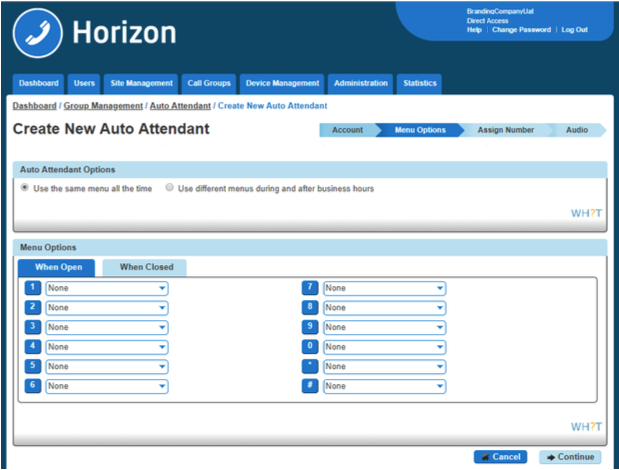
Task: Click the Change Password link
Action: click(521, 30)
